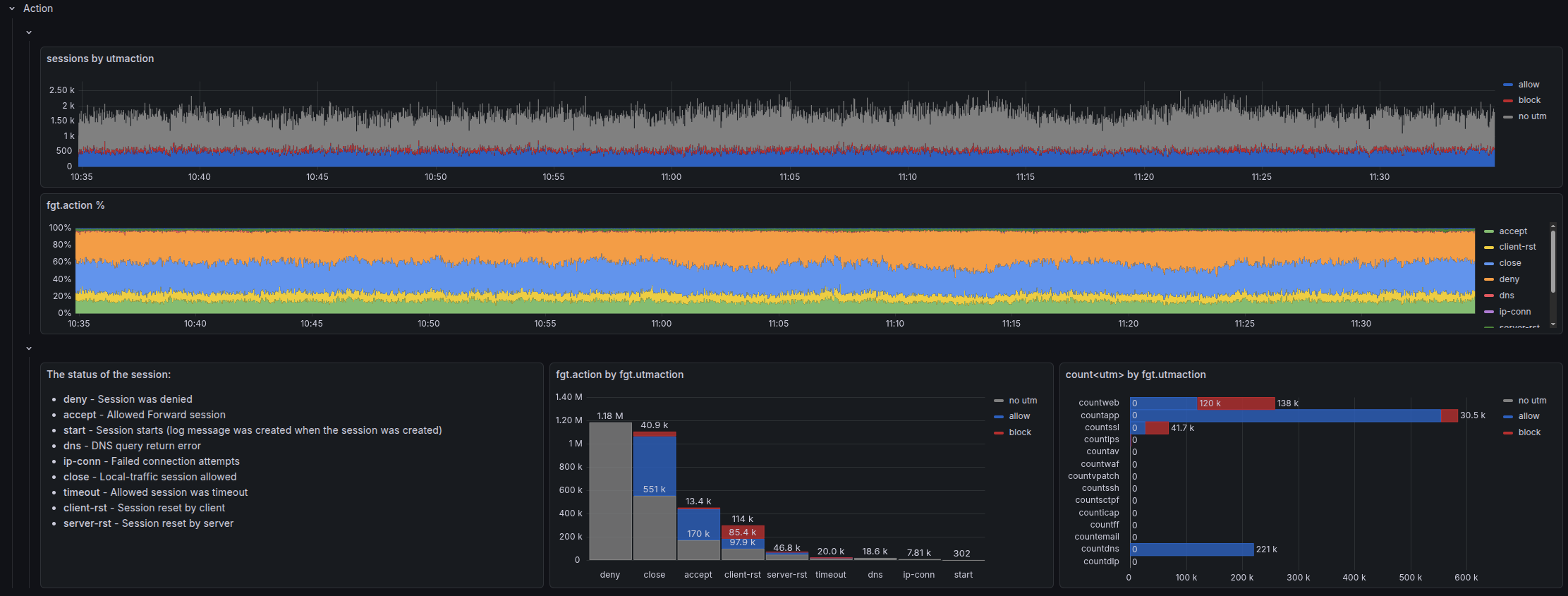
Task: Click the Action row title
Action: (38, 8)
